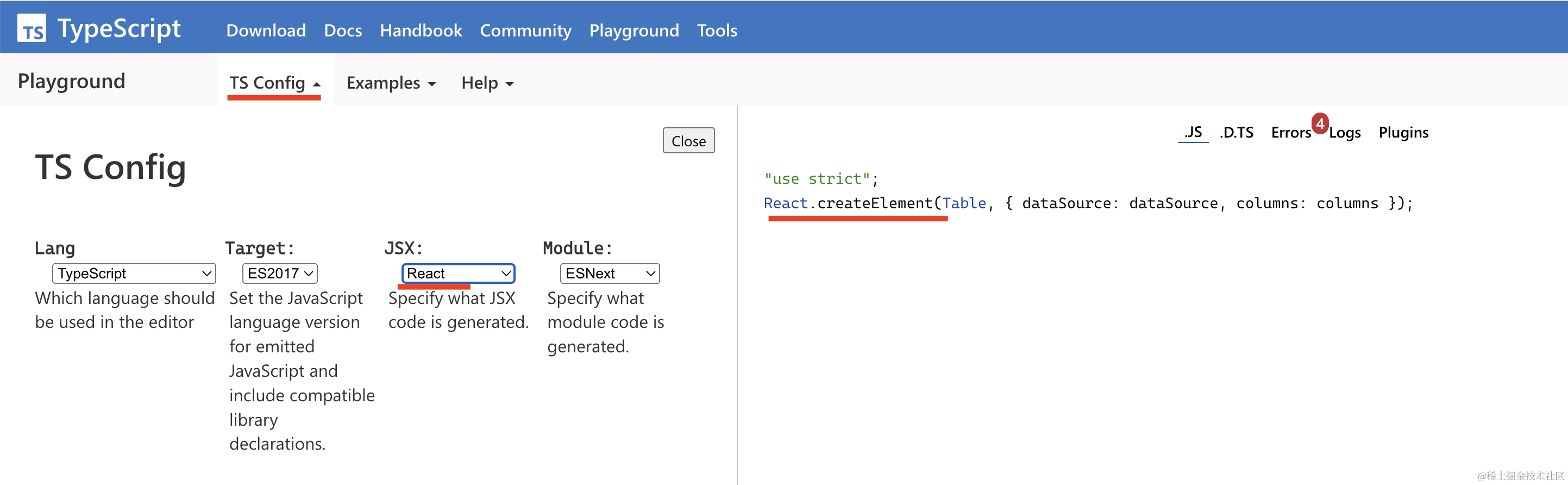Collapse the TS Config menu

(x=274, y=83)
